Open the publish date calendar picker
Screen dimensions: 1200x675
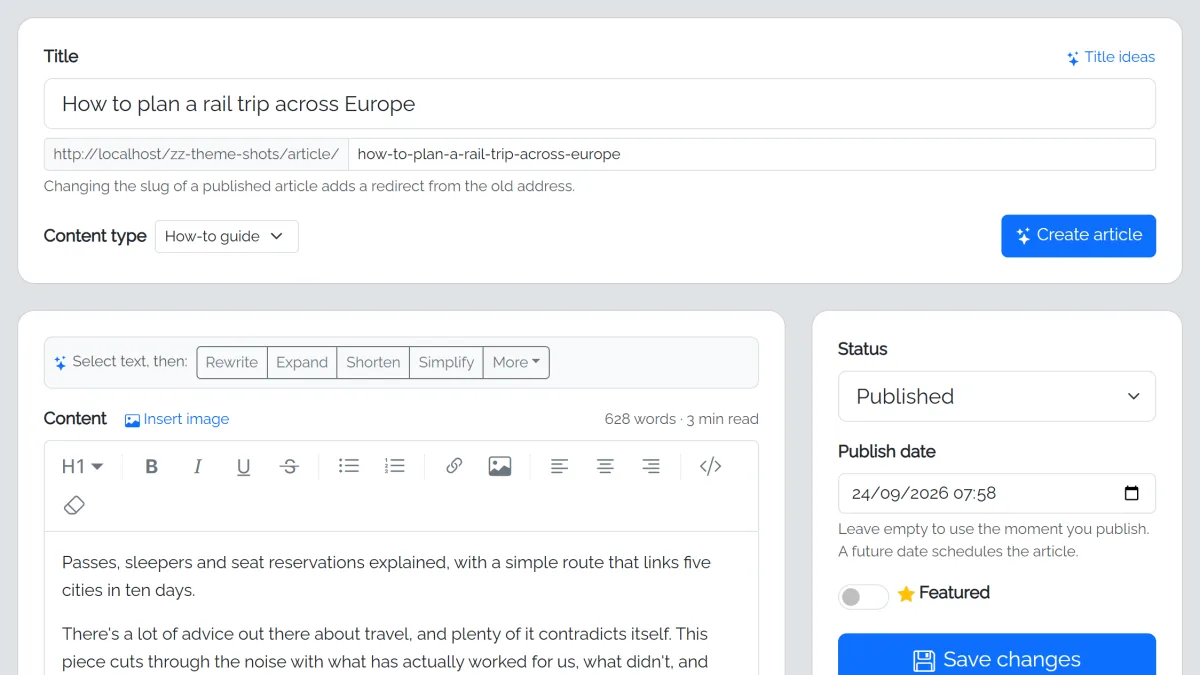pyautogui.click(x=1132, y=493)
